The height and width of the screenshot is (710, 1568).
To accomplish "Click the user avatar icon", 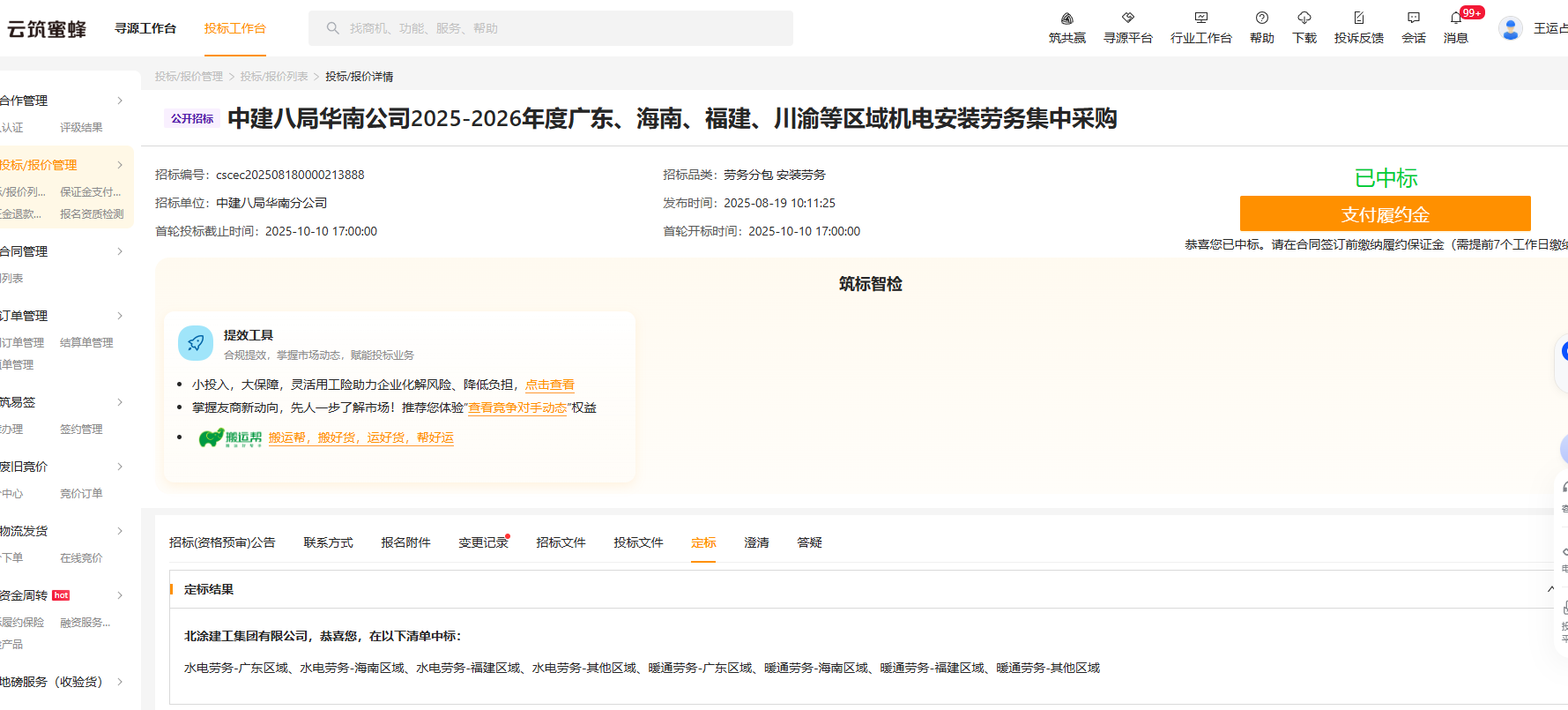I will click(x=1510, y=28).
